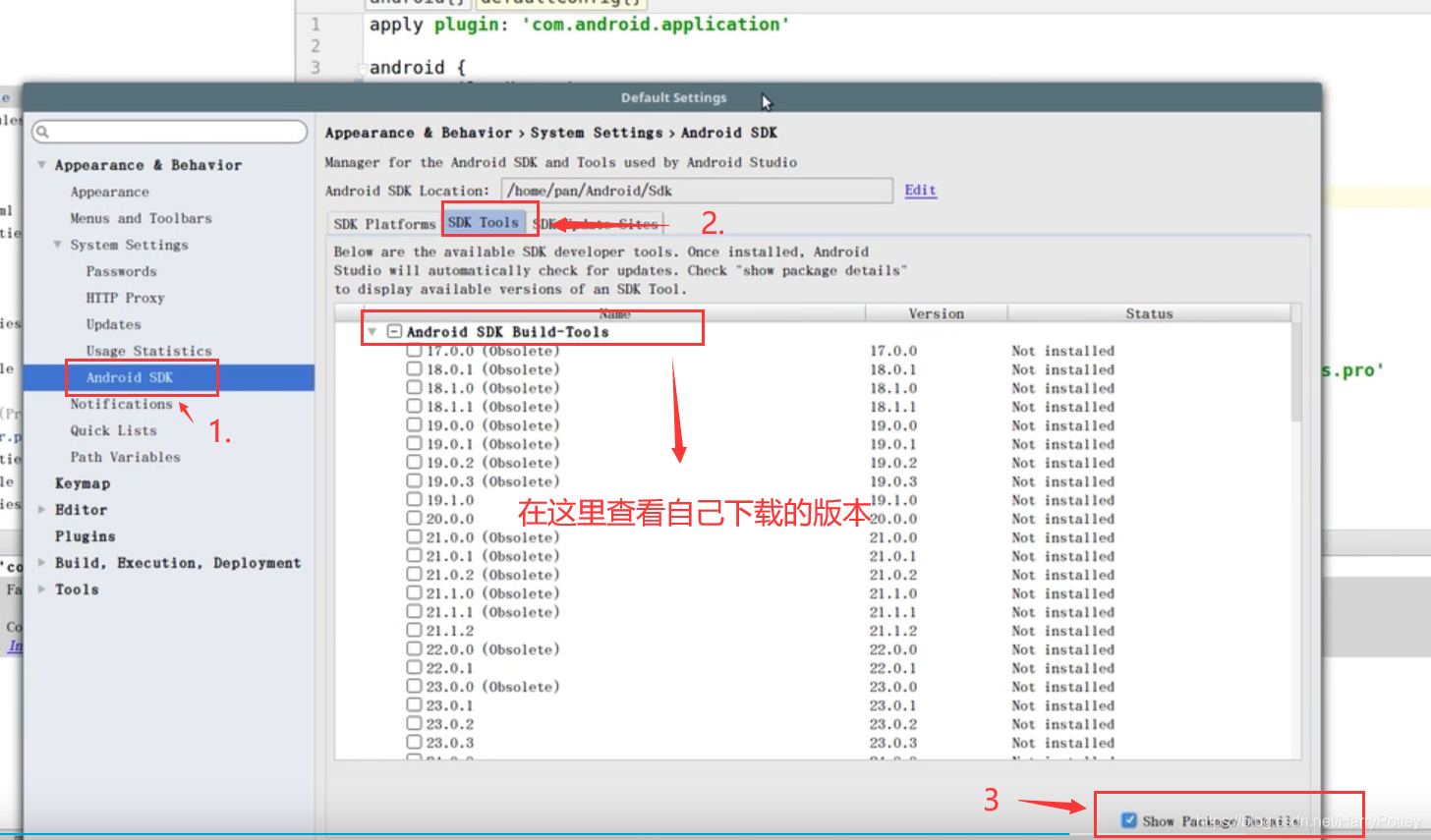Click code fold marker beside android {
Screen dimensions: 1431x840
tap(362, 68)
